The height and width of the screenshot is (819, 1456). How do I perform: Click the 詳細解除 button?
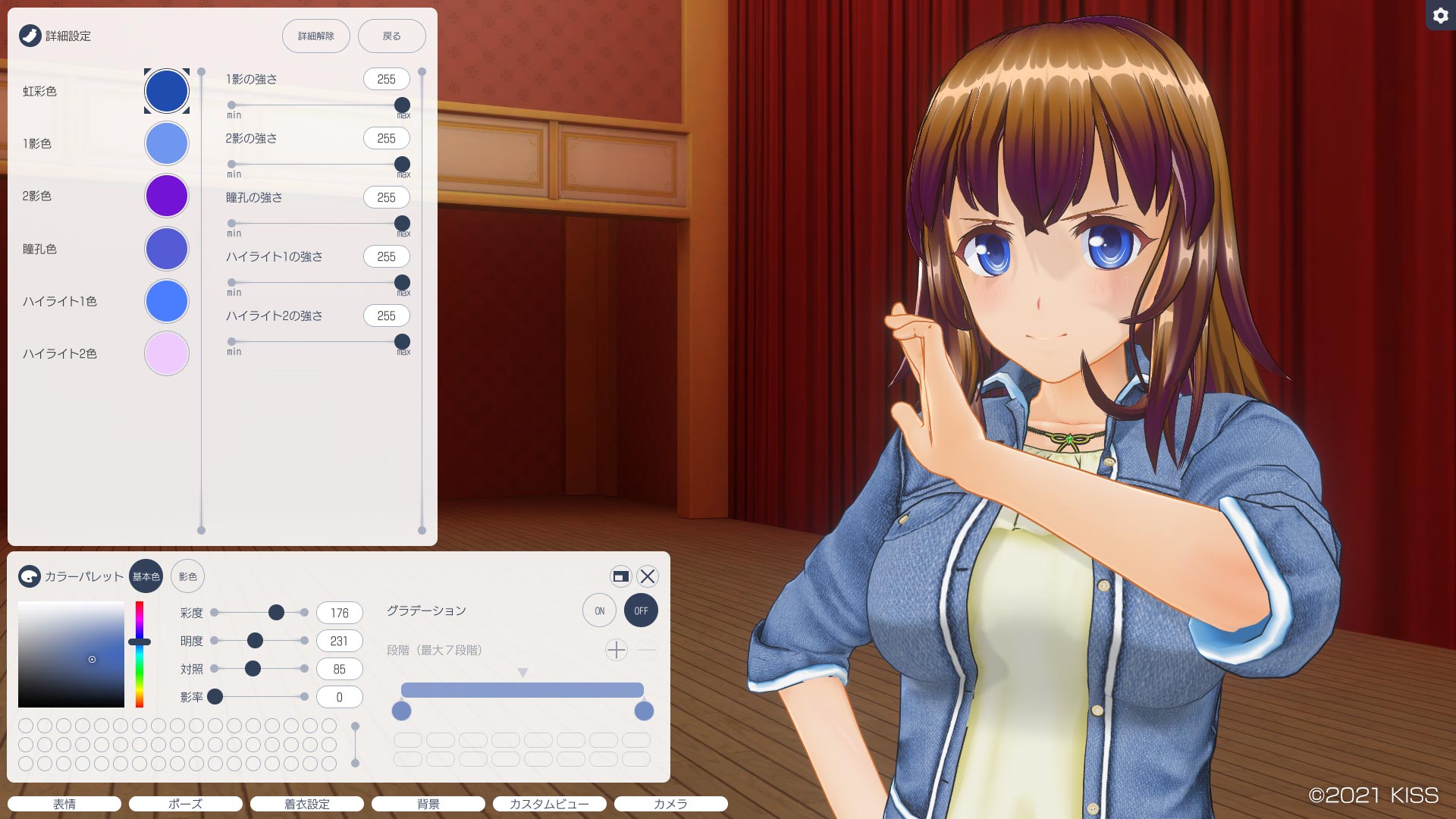[316, 36]
